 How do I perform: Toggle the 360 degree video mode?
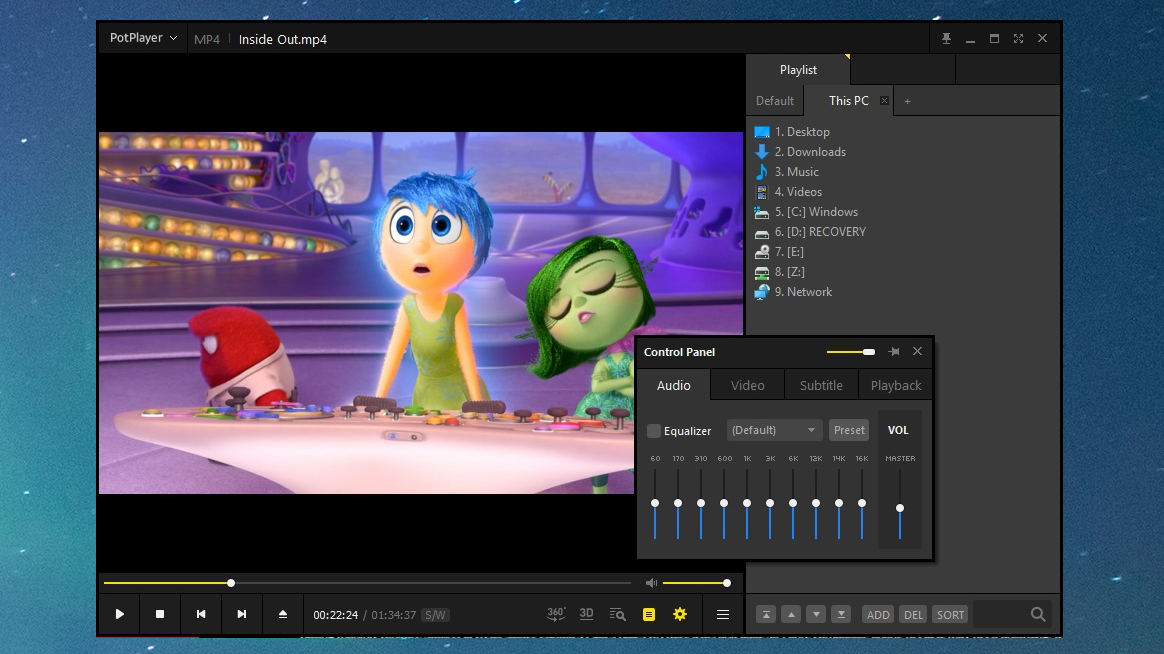coord(555,614)
